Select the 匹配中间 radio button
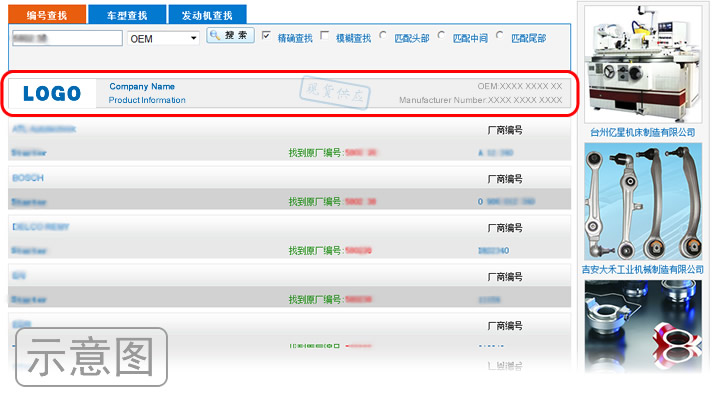Viewport: 720px width, 396px height. pos(441,35)
